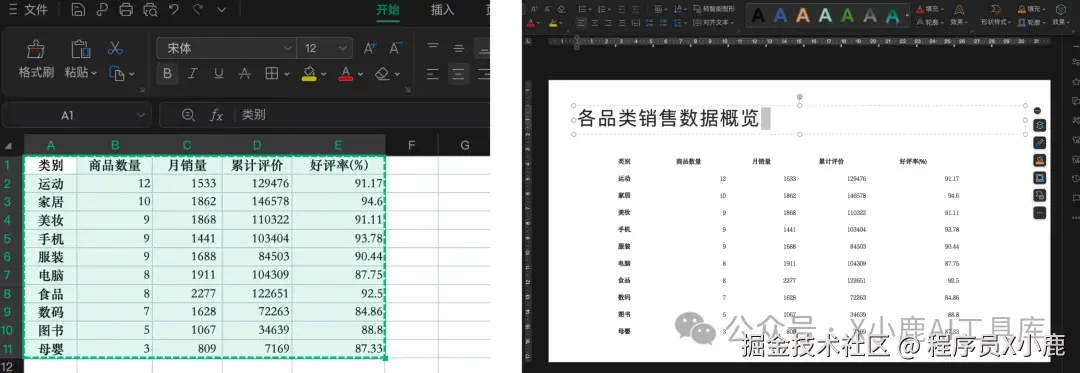Select the 格式刷 format painter
Viewport: 1080px width, 373px height.
[36, 59]
